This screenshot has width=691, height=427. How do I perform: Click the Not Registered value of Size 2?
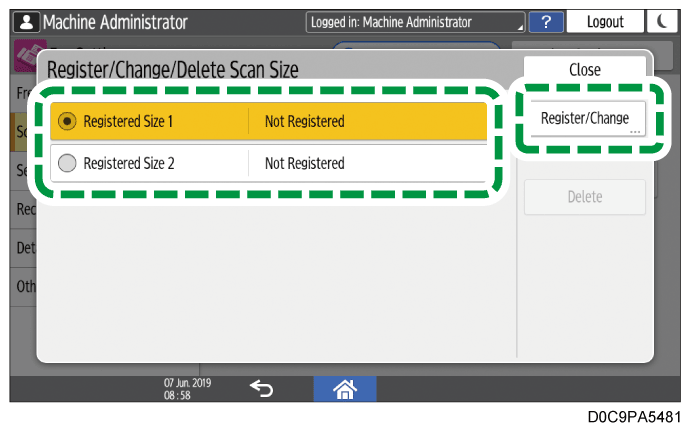[x=304, y=163]
